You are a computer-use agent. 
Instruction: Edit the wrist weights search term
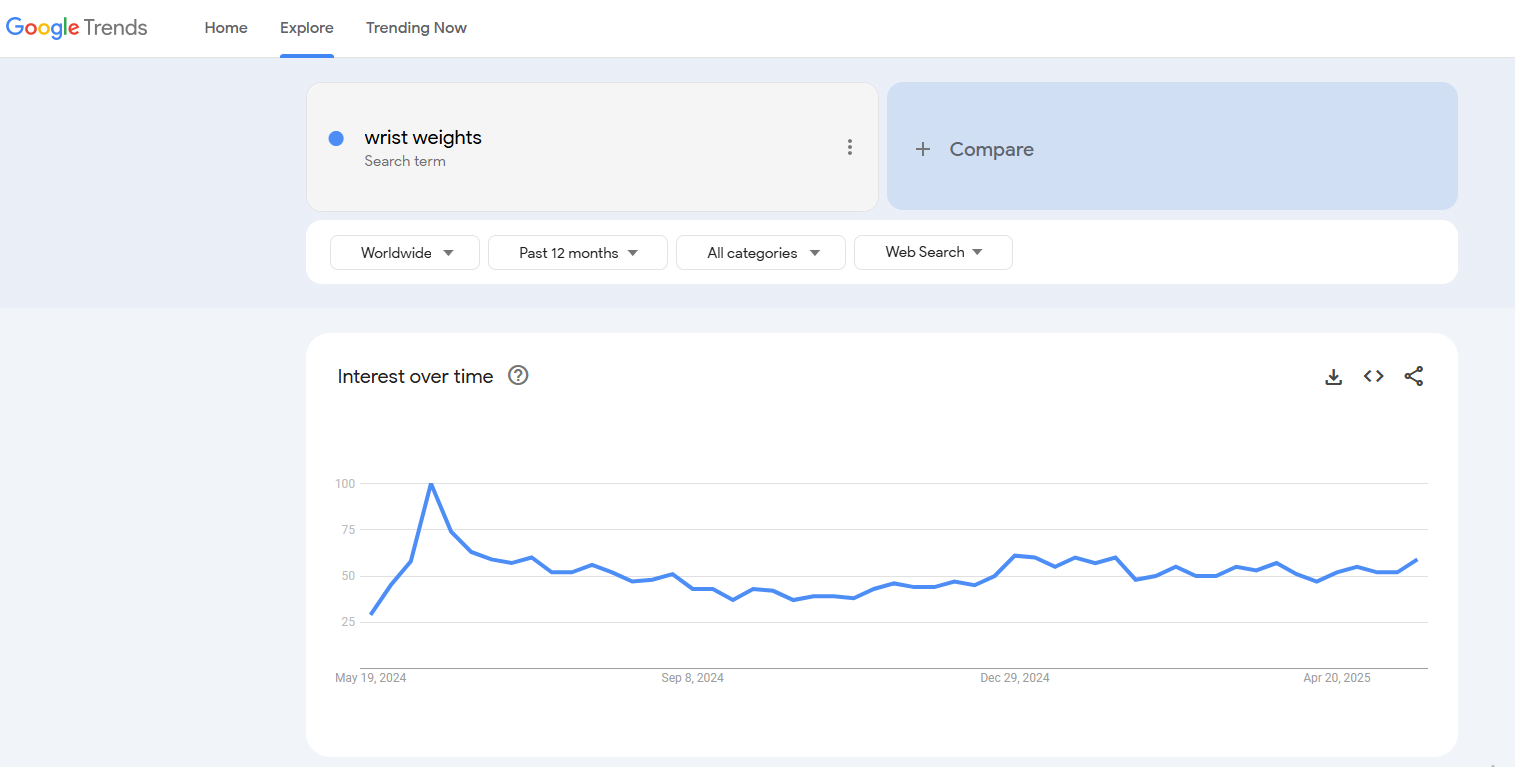[423, 138]
